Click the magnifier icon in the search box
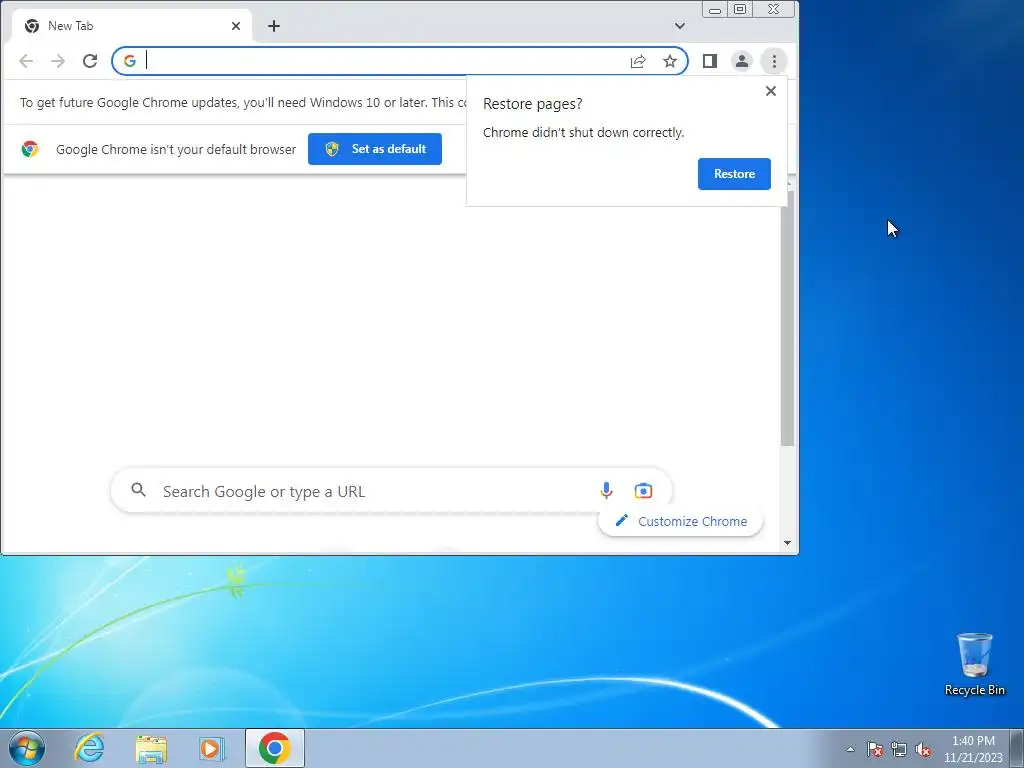The width and height of the screenshot is (1024, 768). pyautogui.click(x=138, y=490)
